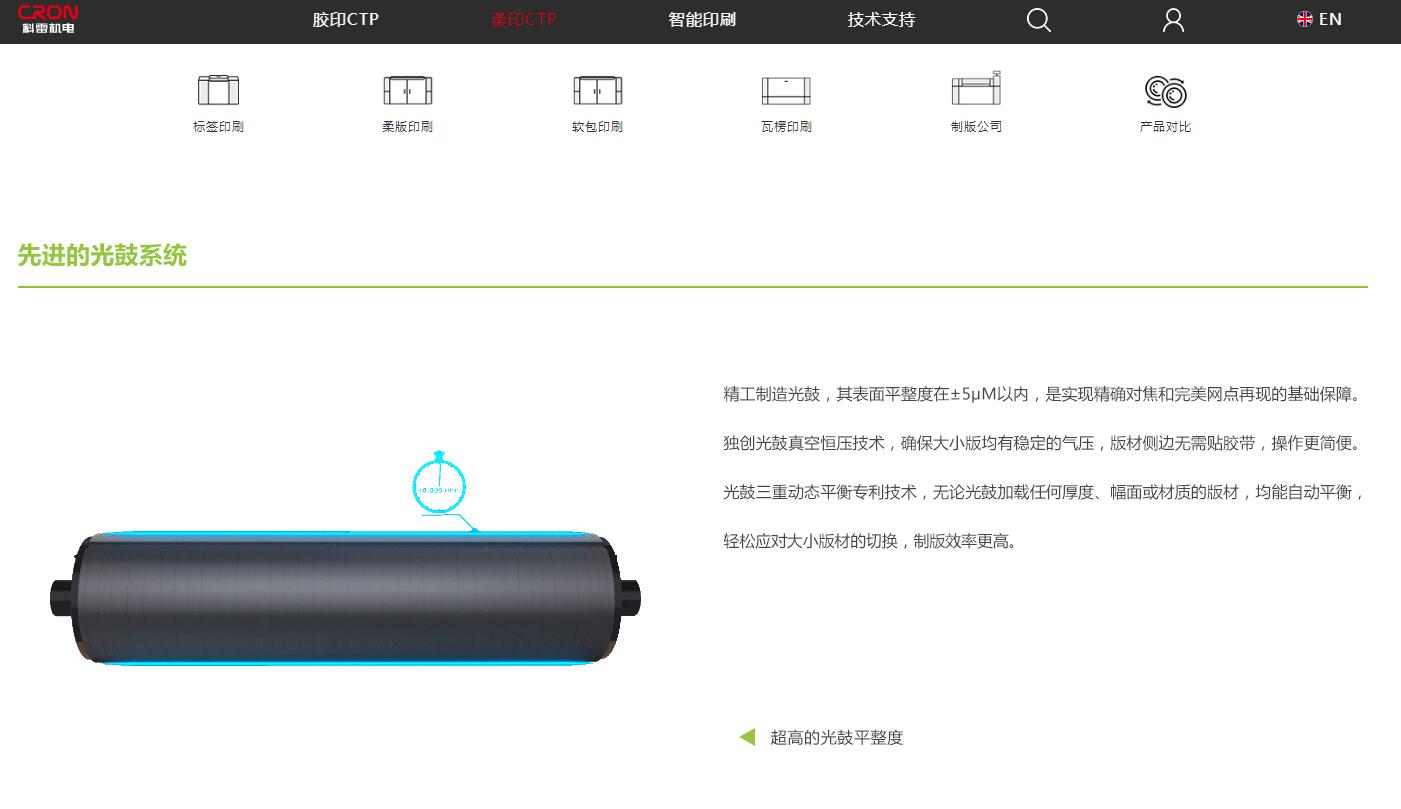
Task: Choose the 瓦楞印刷 machine icon
Action: [786, 90]
